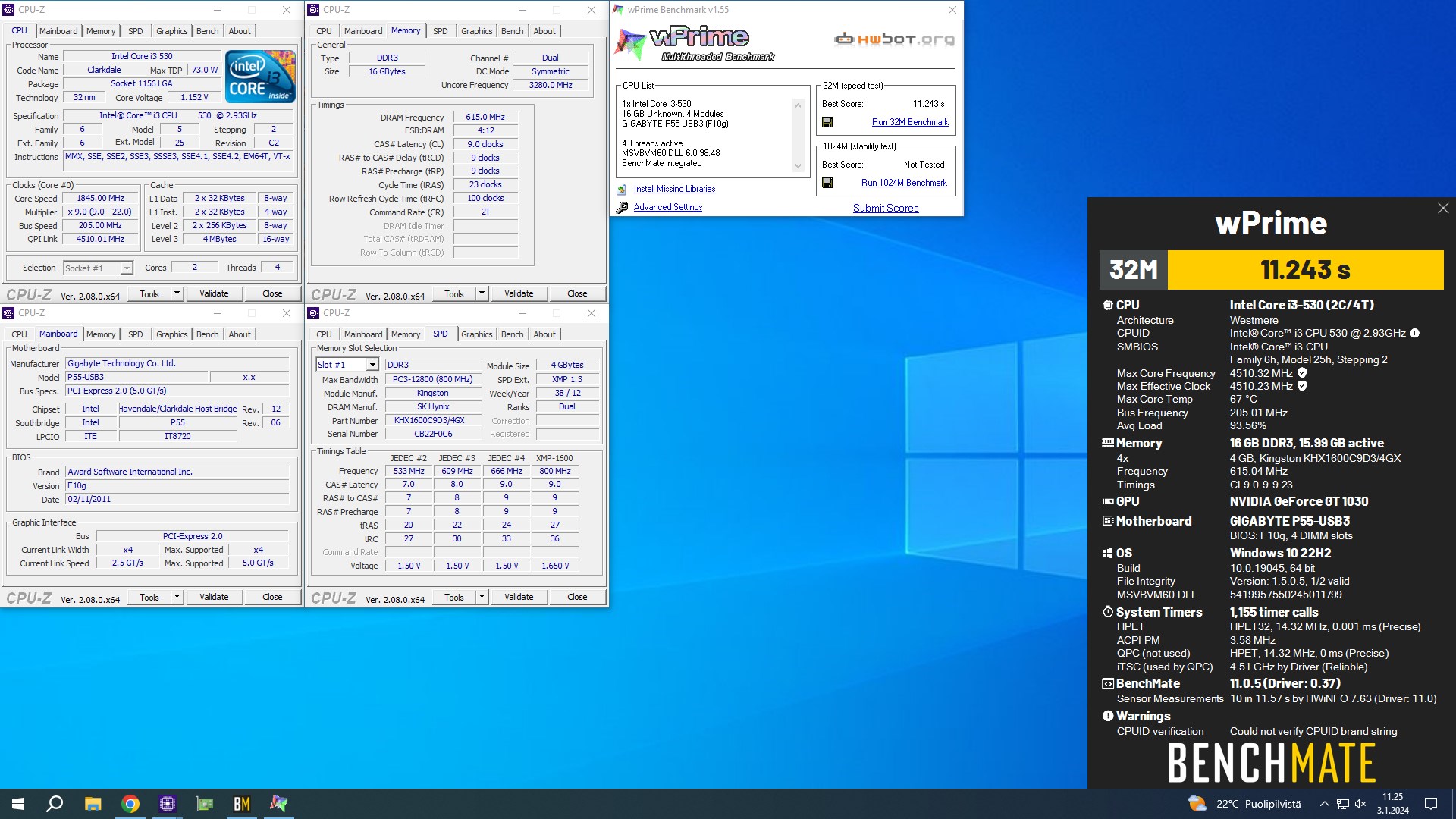Click Close button in Memory tab window

click(x=577, y=293)
